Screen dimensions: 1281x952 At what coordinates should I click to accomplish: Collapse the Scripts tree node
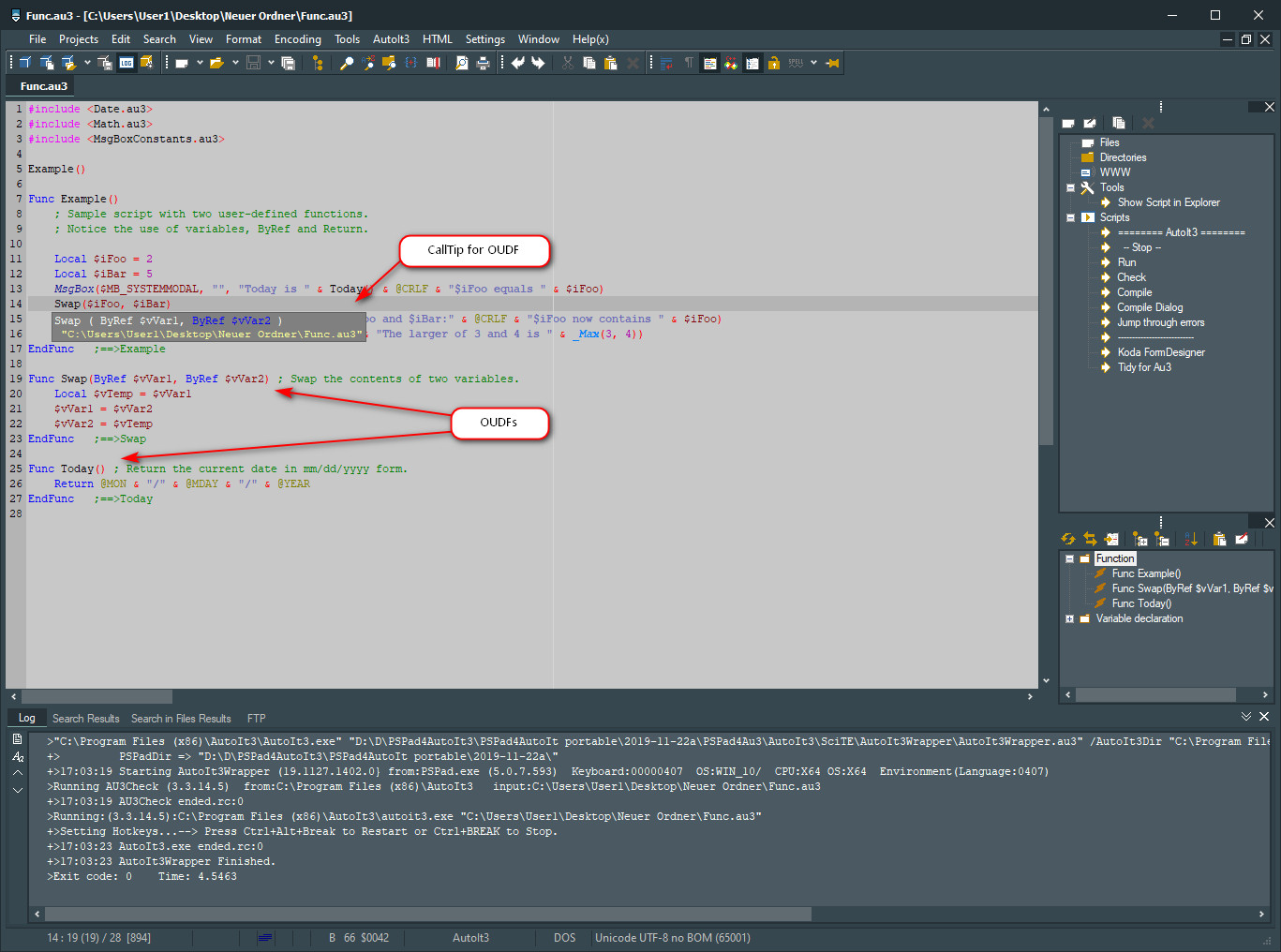point(1070,217)
